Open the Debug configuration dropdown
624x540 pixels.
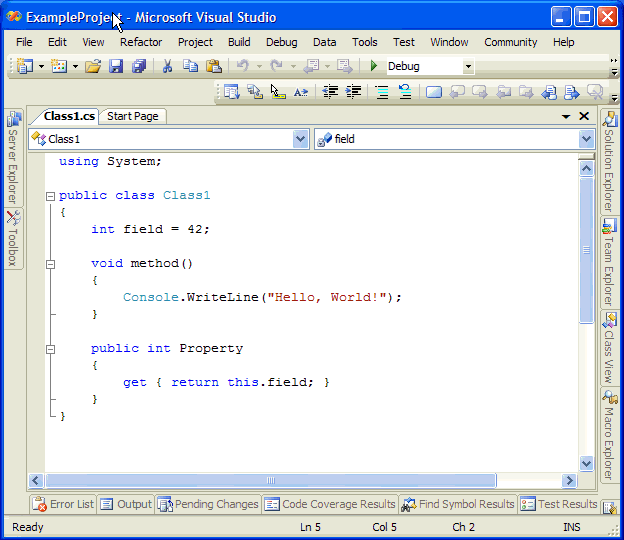tap(467, 66)
